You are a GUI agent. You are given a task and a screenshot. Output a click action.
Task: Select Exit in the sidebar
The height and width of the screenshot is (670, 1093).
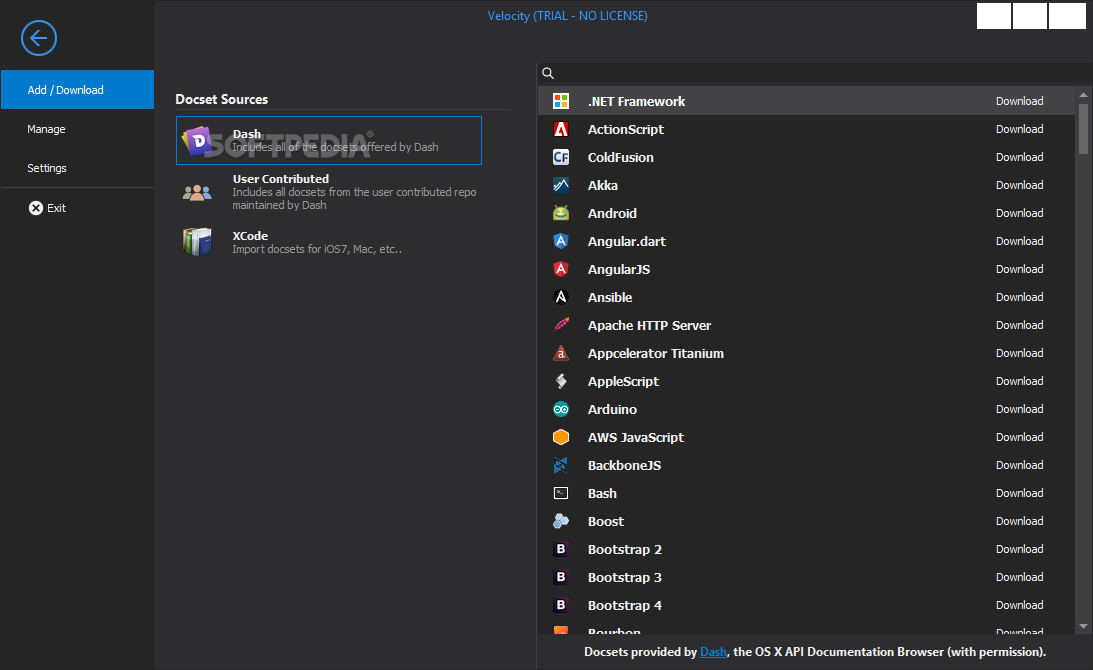(x=77, y=208)
